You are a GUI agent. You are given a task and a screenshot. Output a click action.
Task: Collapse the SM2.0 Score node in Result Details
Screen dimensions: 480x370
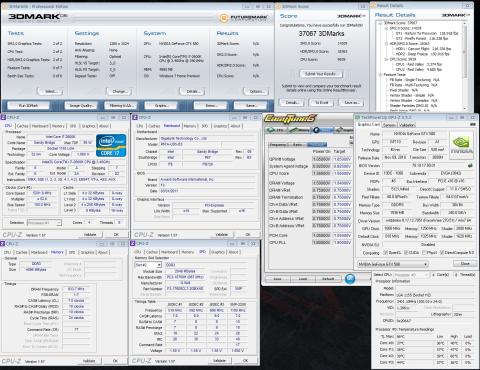pyautogui.click(x=386, y=28)
